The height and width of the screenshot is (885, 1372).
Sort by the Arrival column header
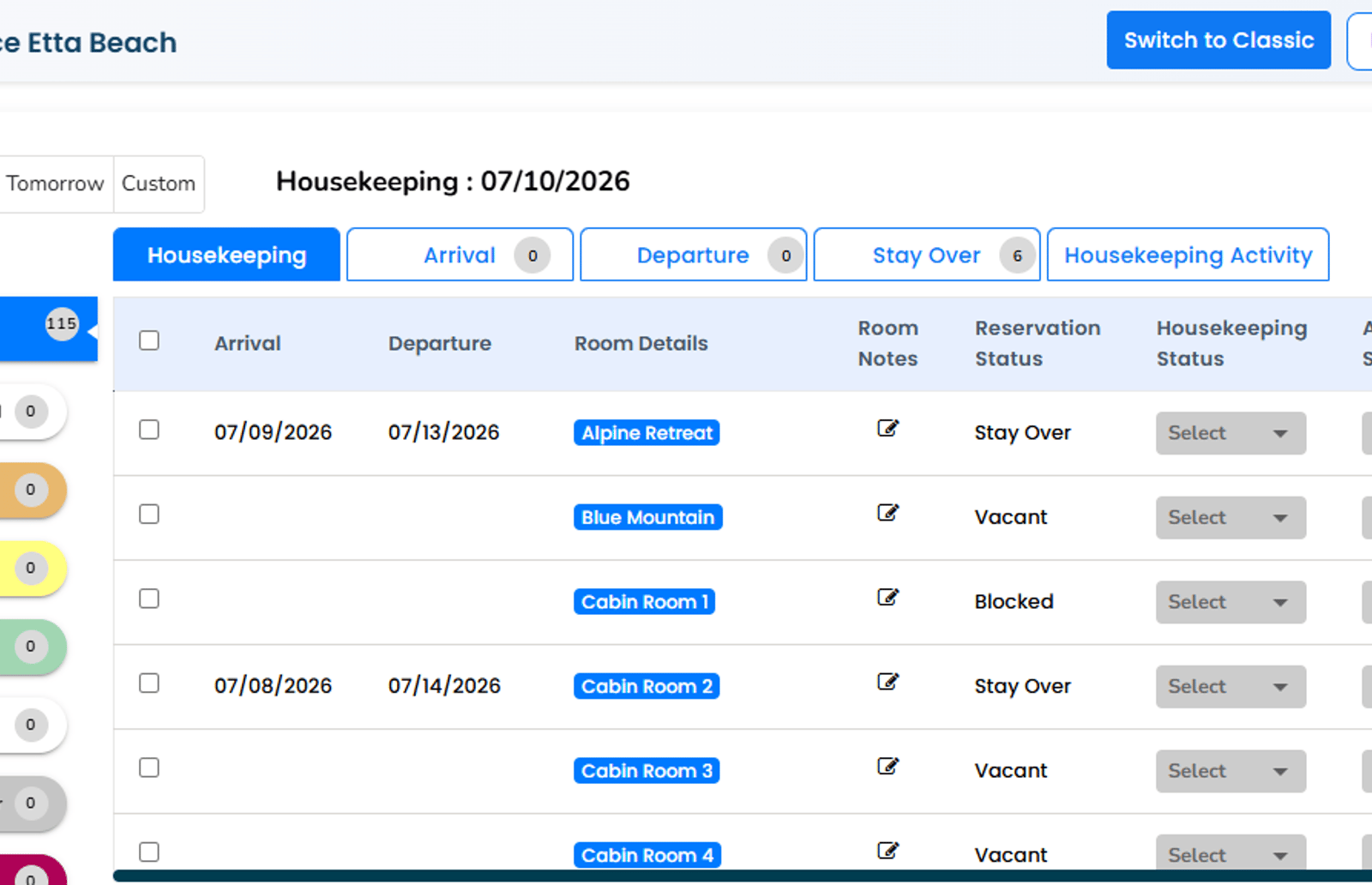tap(248, 343)
